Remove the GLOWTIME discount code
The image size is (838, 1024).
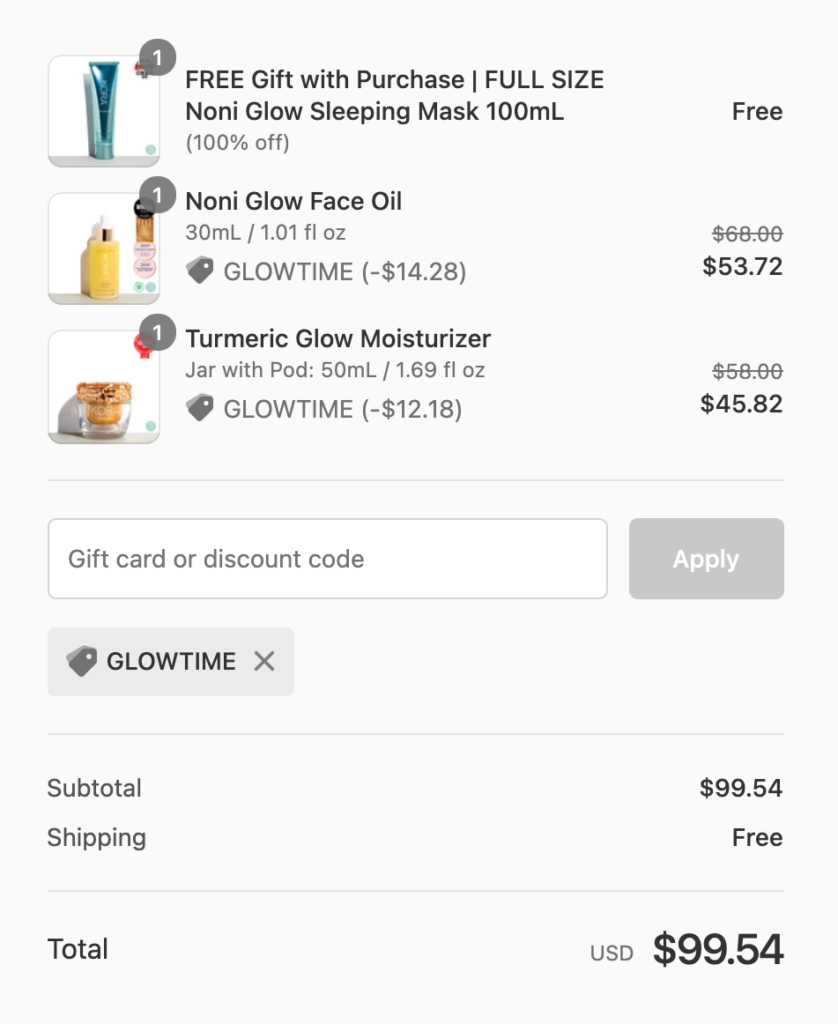264,661
